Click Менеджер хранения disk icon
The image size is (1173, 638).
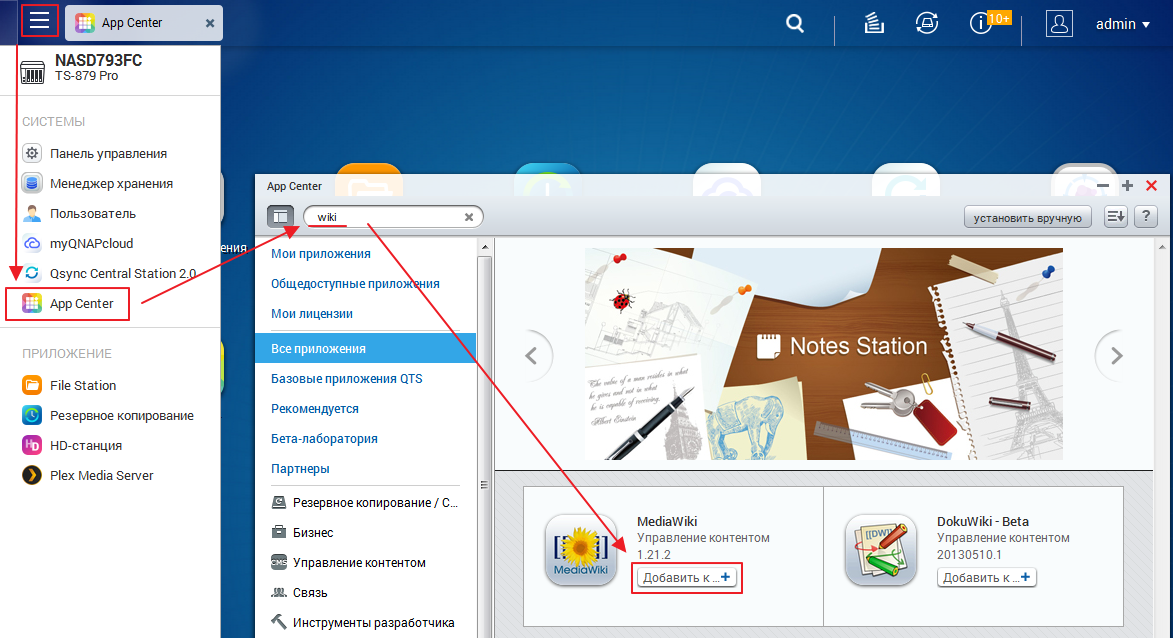pyautogui.click(x=31, y=183)
